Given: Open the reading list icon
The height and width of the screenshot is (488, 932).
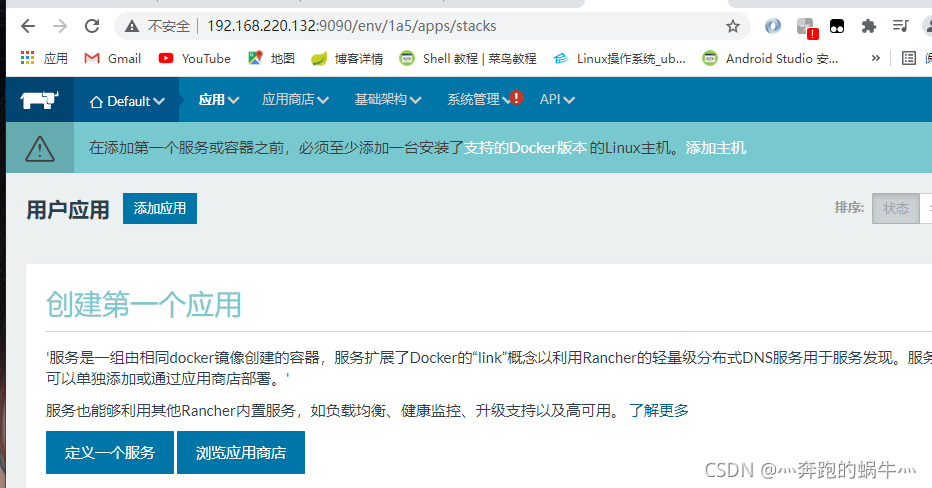Looking at the screenshot, I should [x=909, y=58].
